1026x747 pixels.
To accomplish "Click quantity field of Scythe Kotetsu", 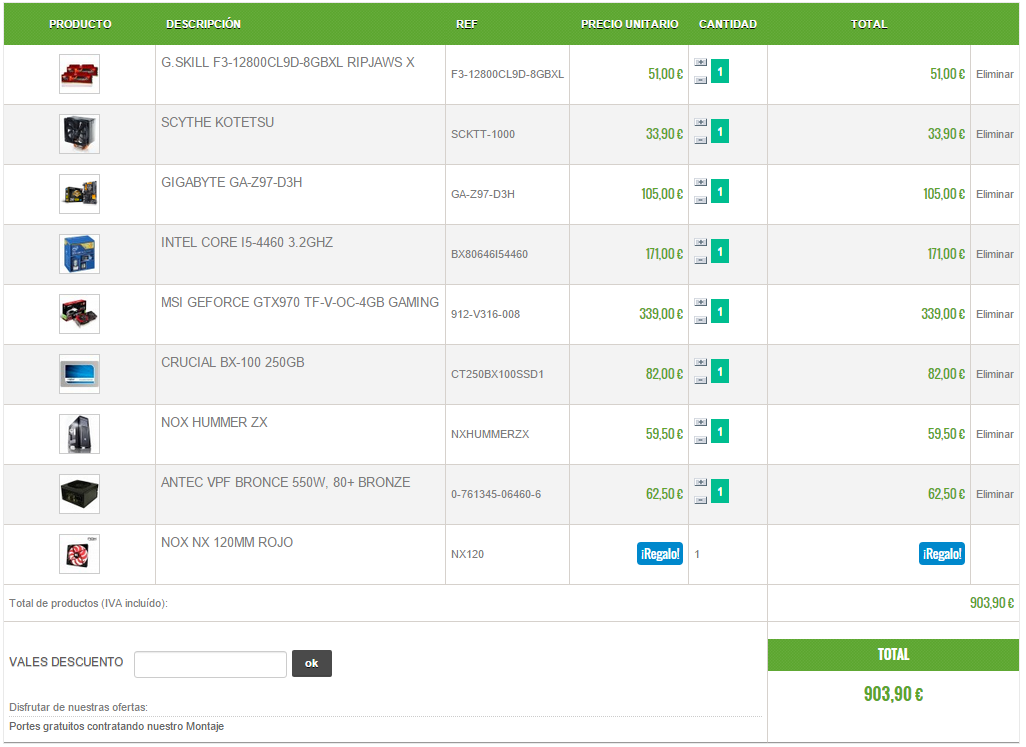I will (720, 131).
